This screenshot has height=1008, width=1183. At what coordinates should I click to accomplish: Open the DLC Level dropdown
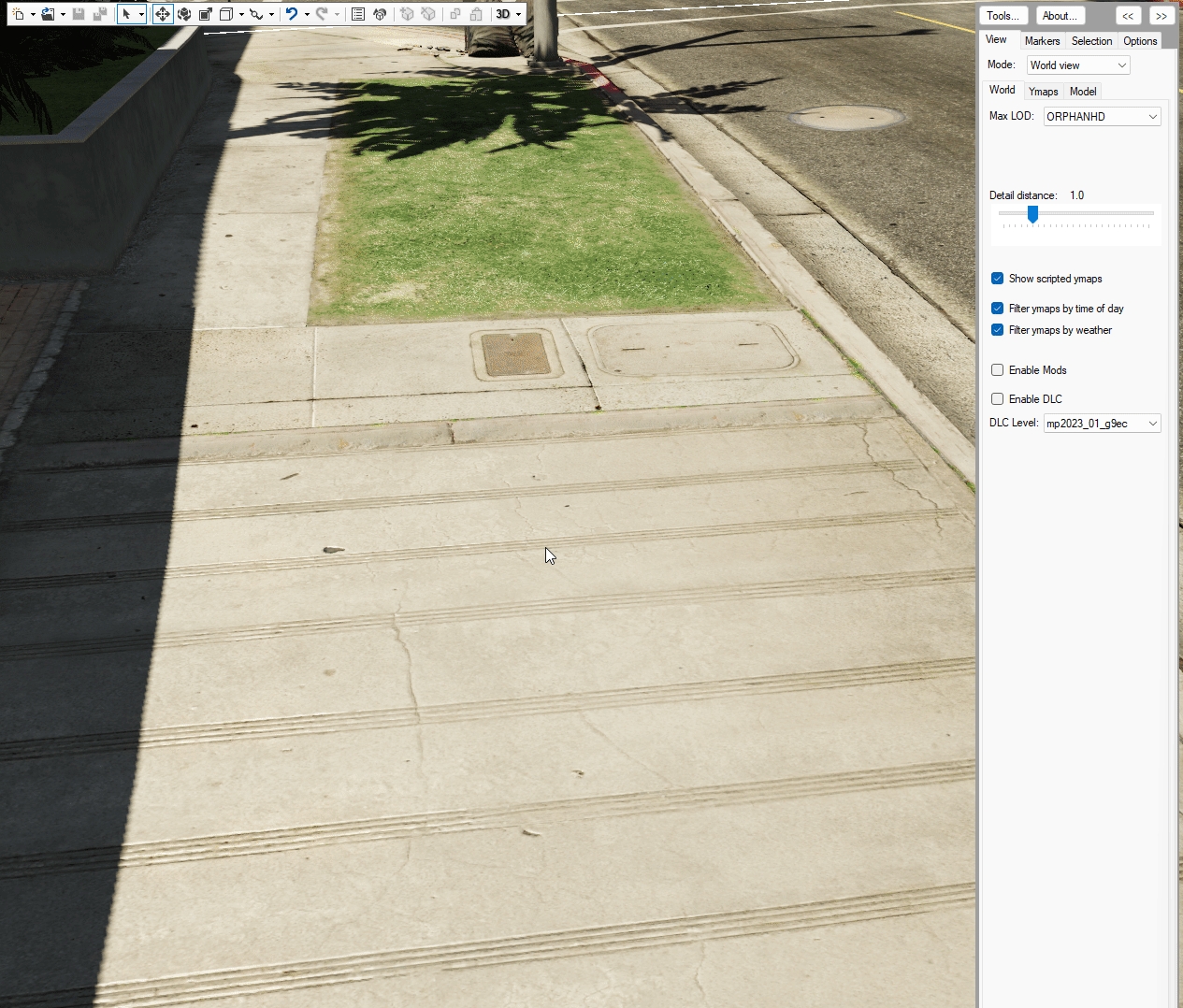point(1102,424)
